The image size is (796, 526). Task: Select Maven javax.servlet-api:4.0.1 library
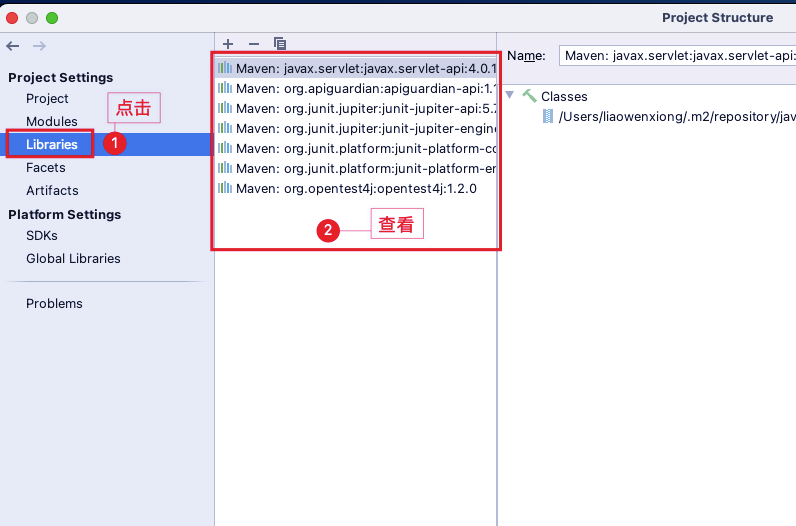(355, 68)
